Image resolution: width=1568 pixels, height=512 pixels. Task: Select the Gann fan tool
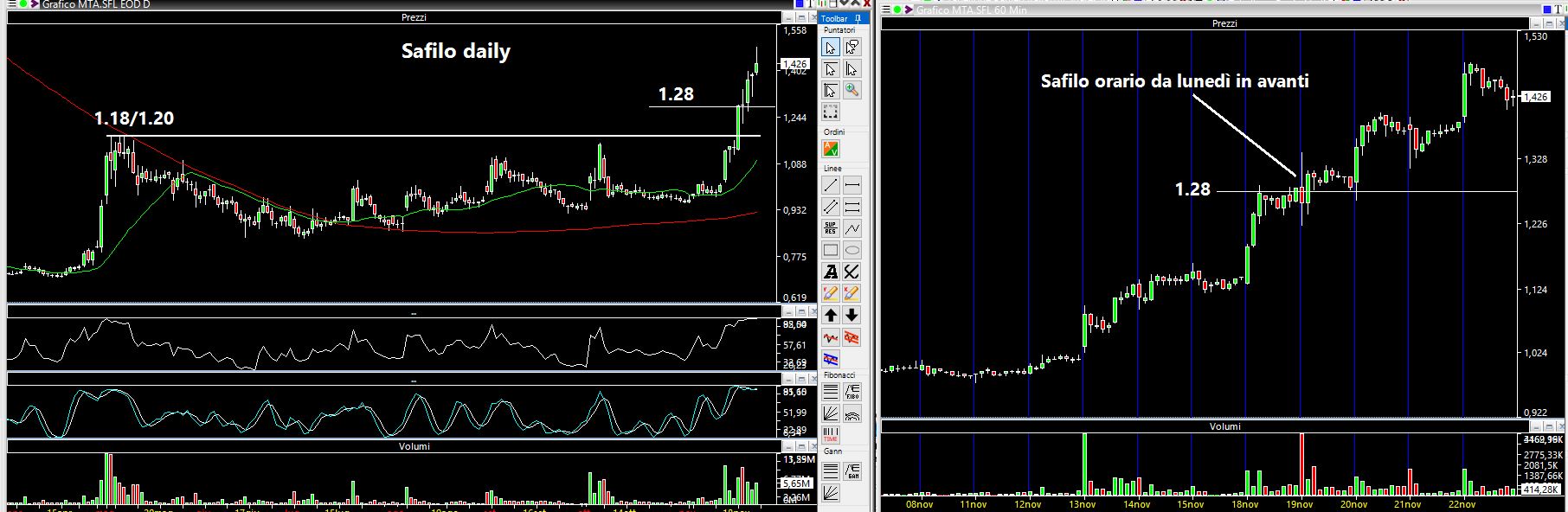(x=831, y=493)
